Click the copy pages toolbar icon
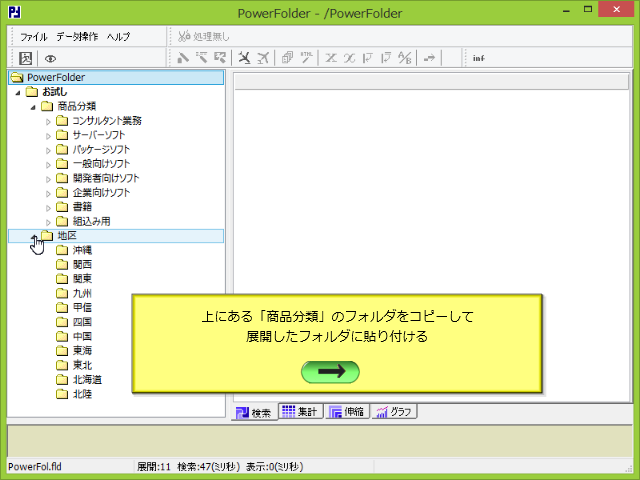 (x=288, y=58)
